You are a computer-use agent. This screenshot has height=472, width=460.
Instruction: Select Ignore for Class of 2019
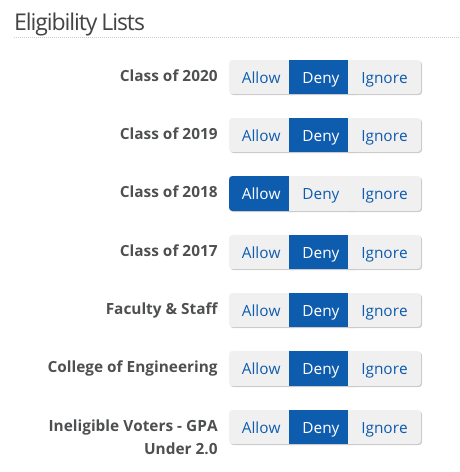point(385,135)
